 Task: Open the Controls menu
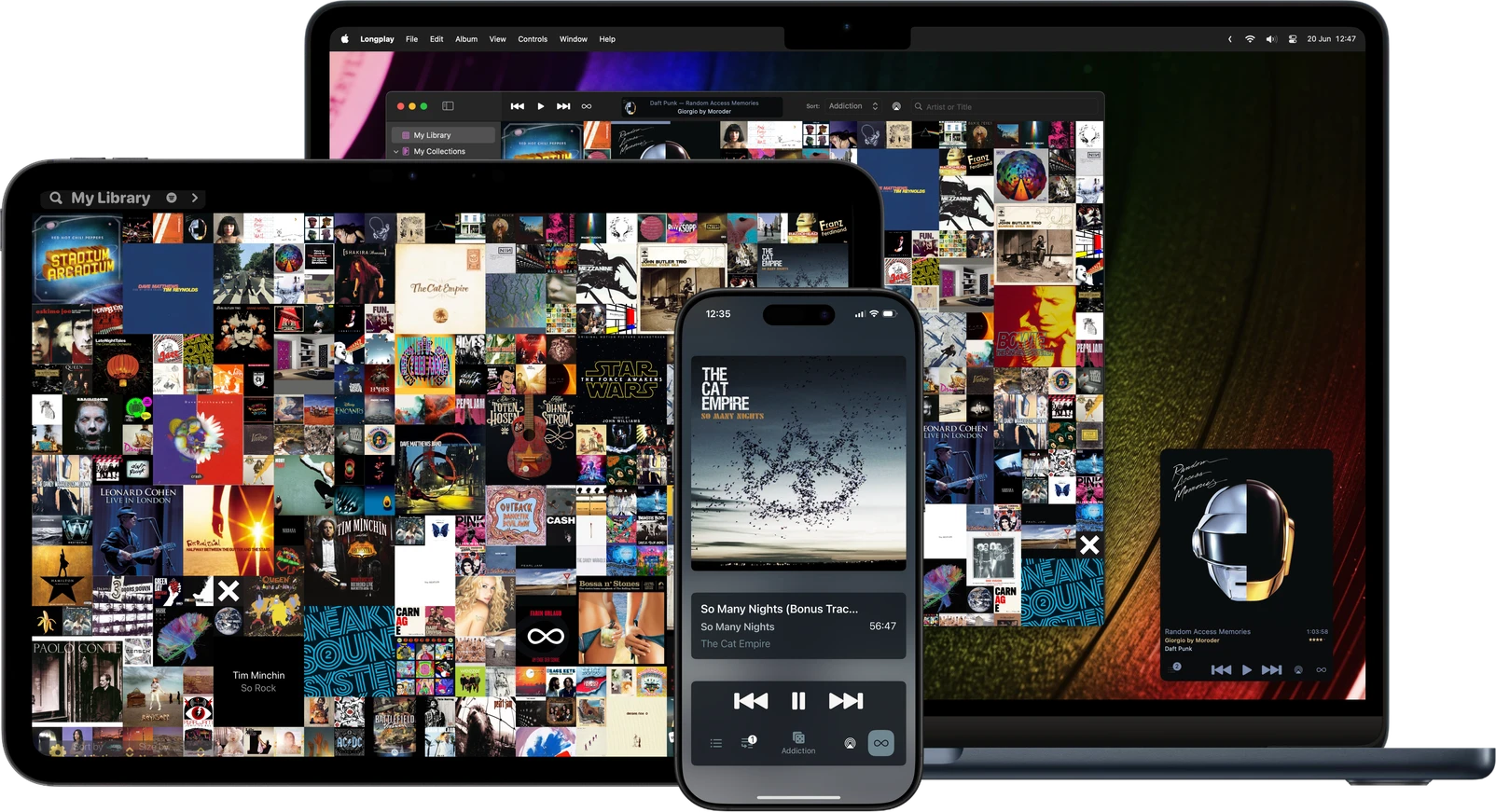coord(533,39)
